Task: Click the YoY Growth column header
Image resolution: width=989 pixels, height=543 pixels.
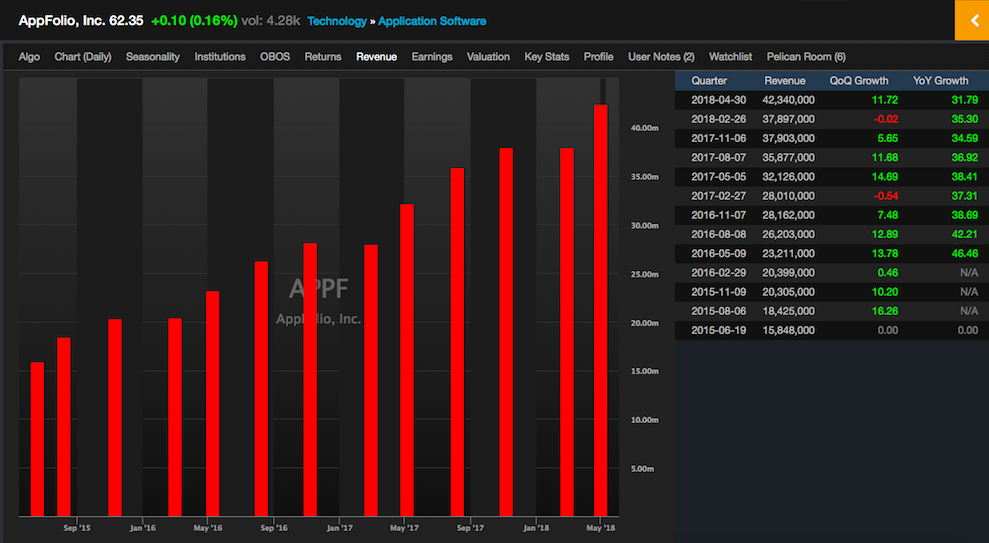Action: [940, 81]
